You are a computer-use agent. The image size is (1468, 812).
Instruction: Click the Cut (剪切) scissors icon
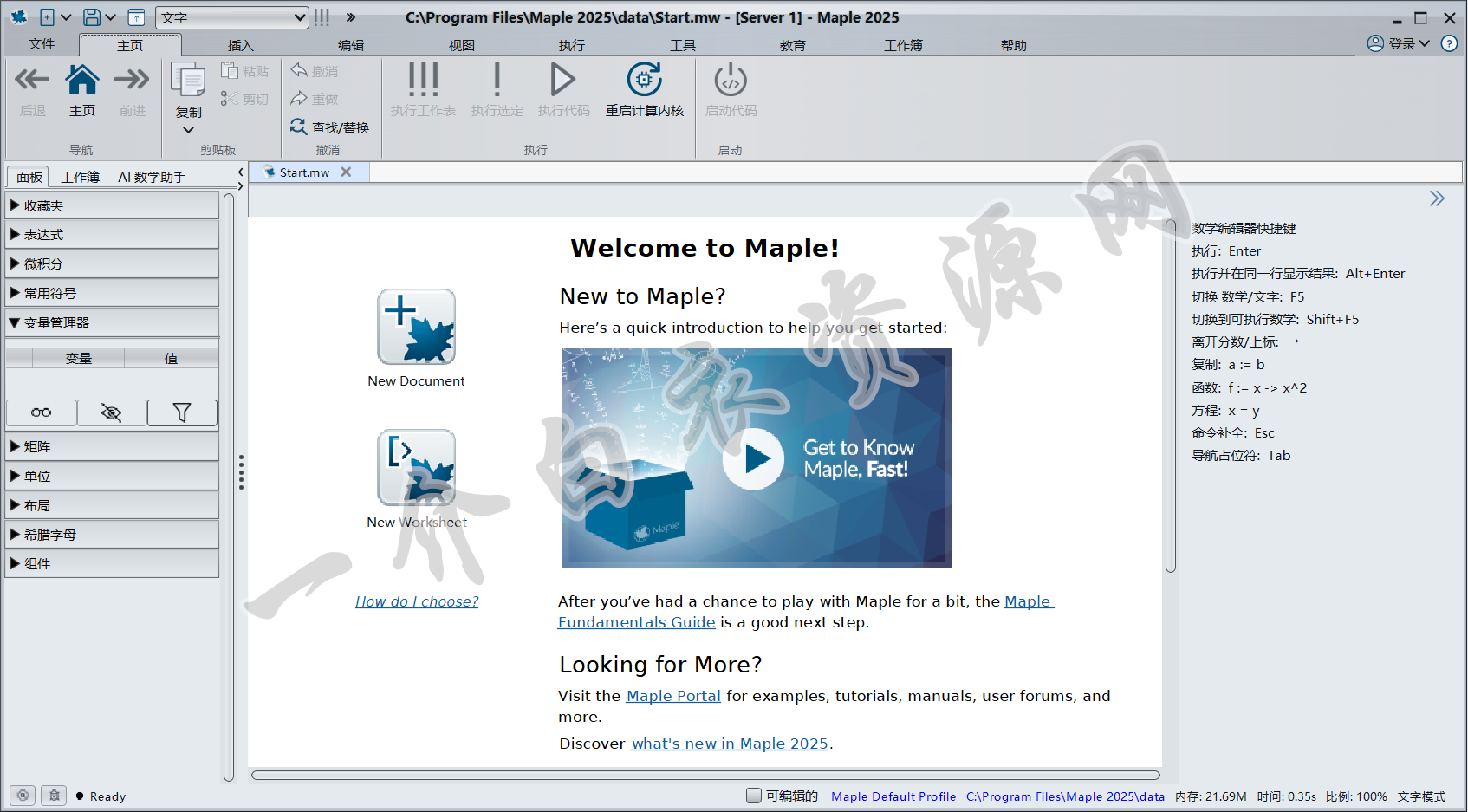coord(230,99)
